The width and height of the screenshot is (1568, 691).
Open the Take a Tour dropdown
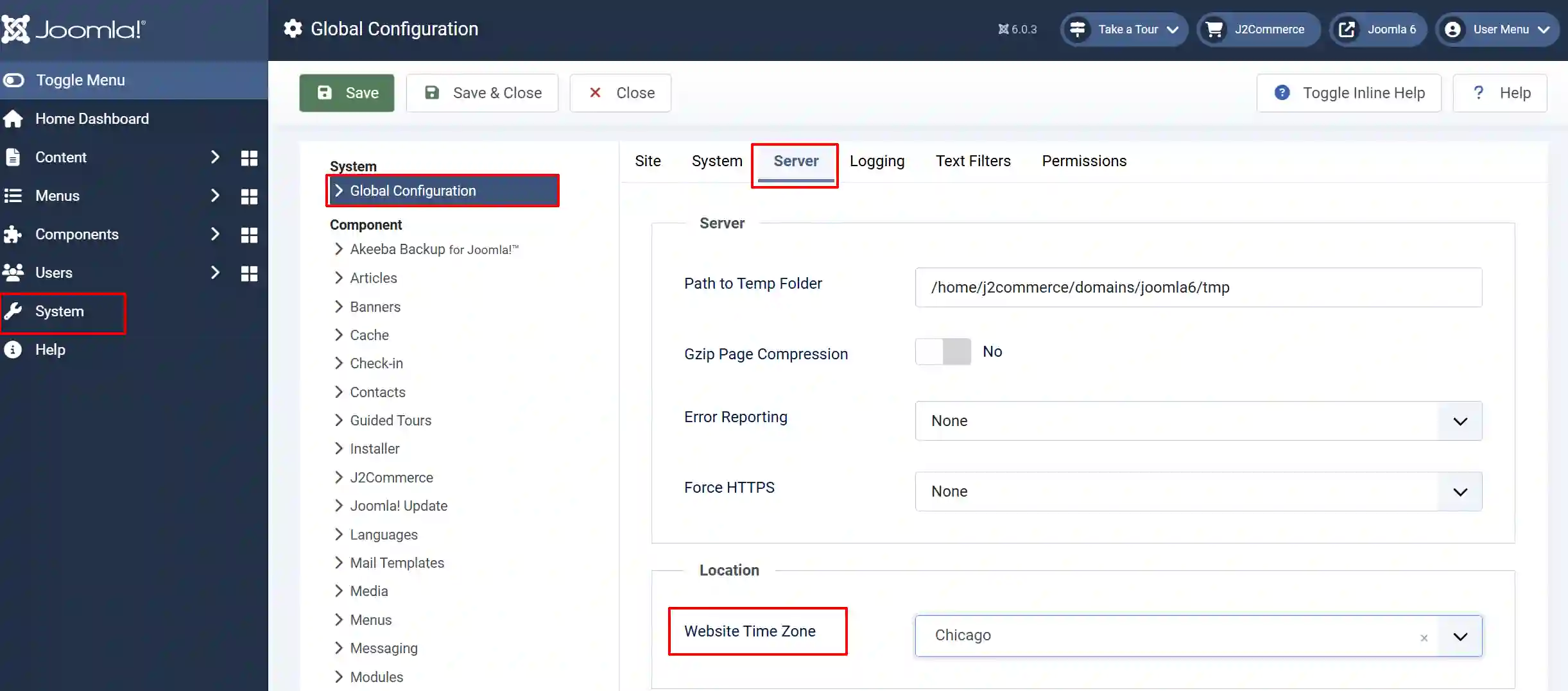1124,30
